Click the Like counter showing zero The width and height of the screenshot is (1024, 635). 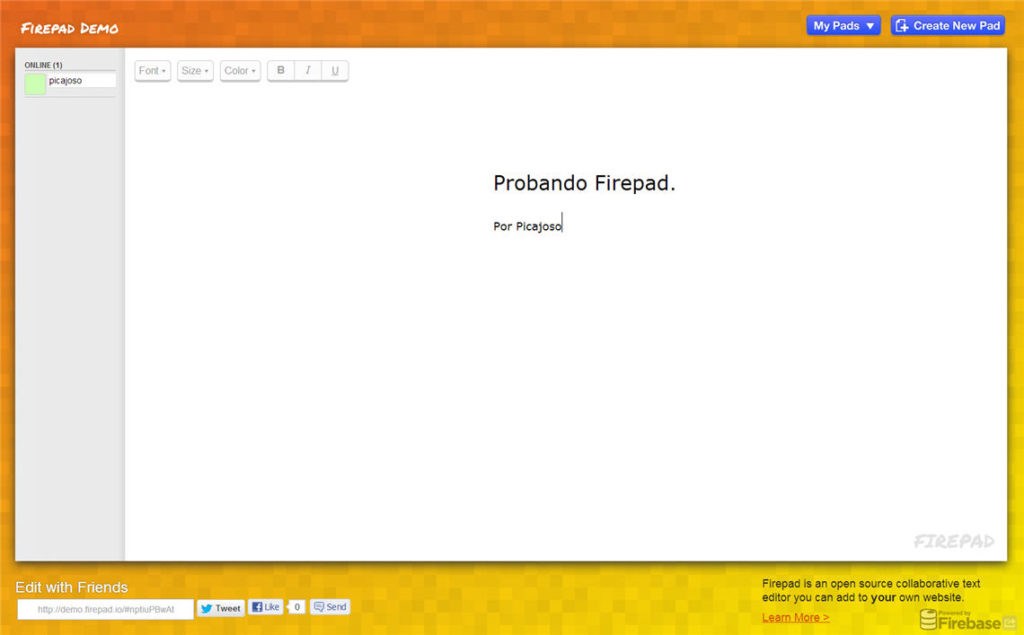click(296, 607)
